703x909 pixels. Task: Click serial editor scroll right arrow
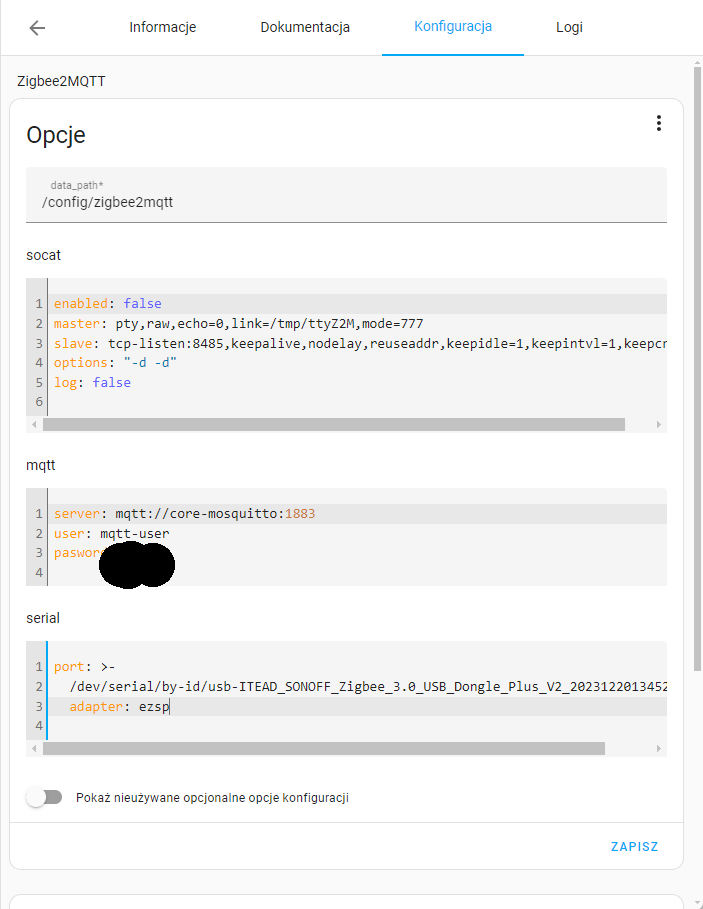[x=659, y=748]
